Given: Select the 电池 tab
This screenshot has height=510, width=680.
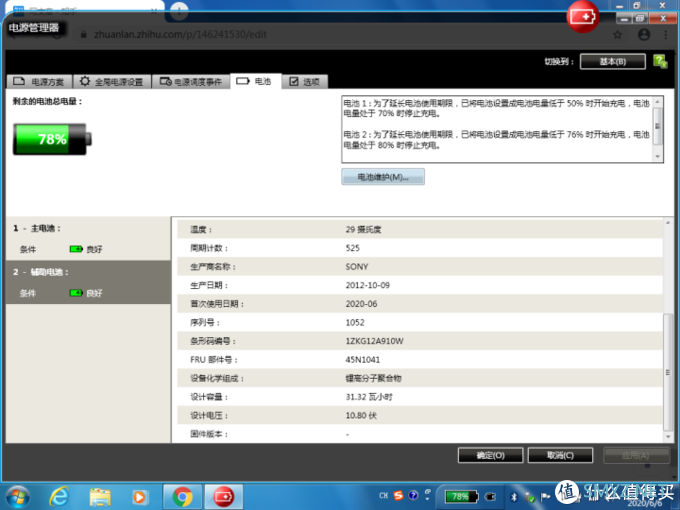Looking at the screenshot, I should click(x=255, y=81).
